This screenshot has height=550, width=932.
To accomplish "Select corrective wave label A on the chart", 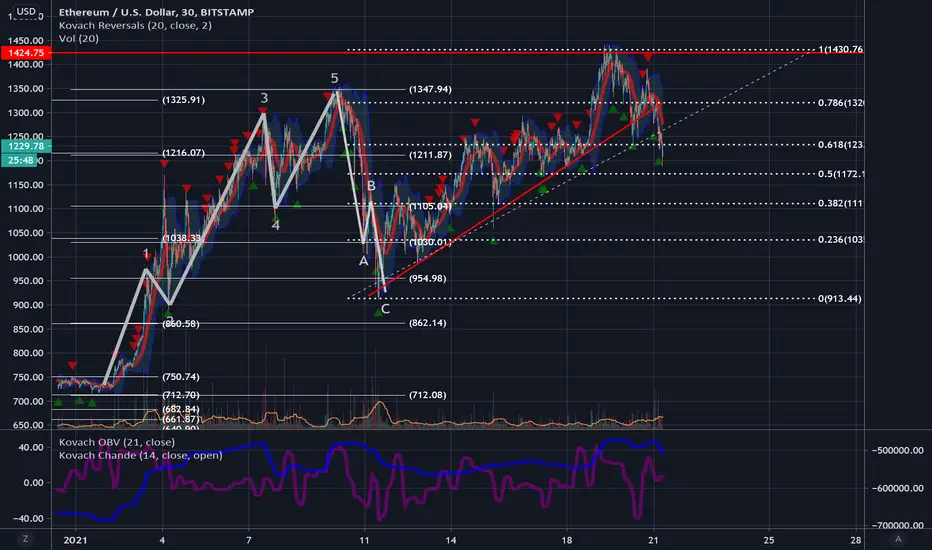I will (x=363, y=260).
